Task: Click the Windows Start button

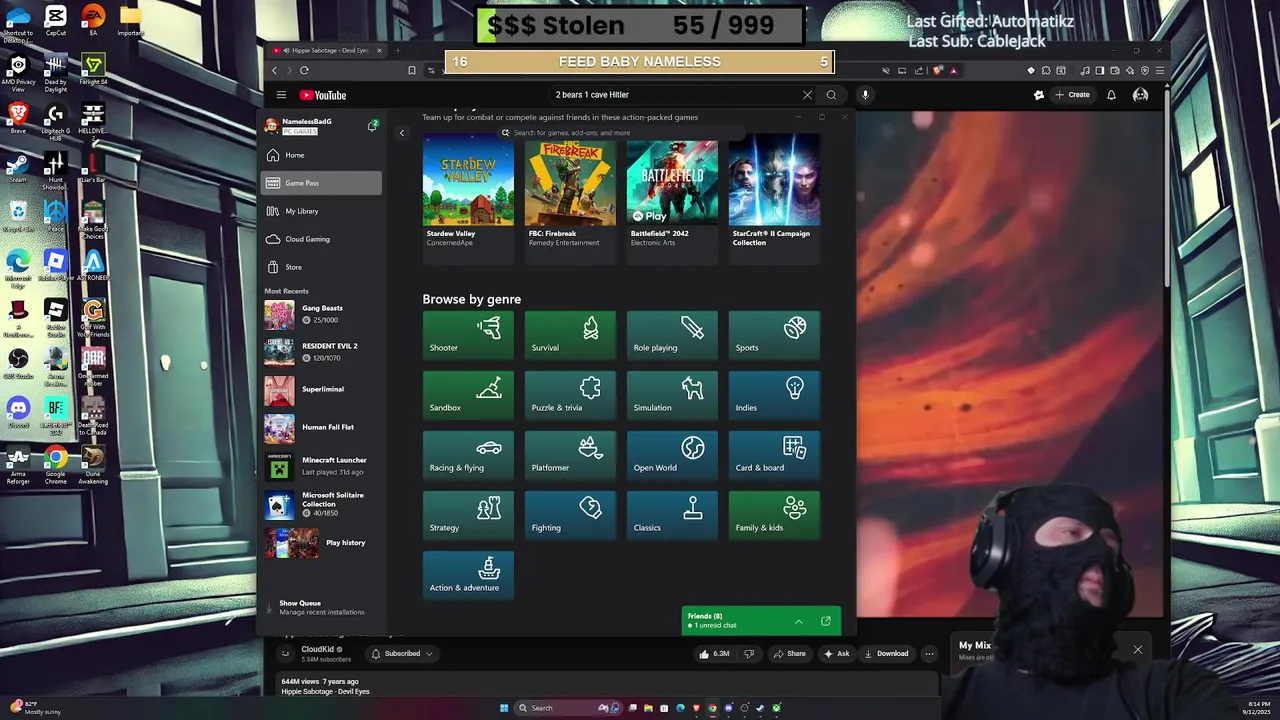Action: (504, 708)
